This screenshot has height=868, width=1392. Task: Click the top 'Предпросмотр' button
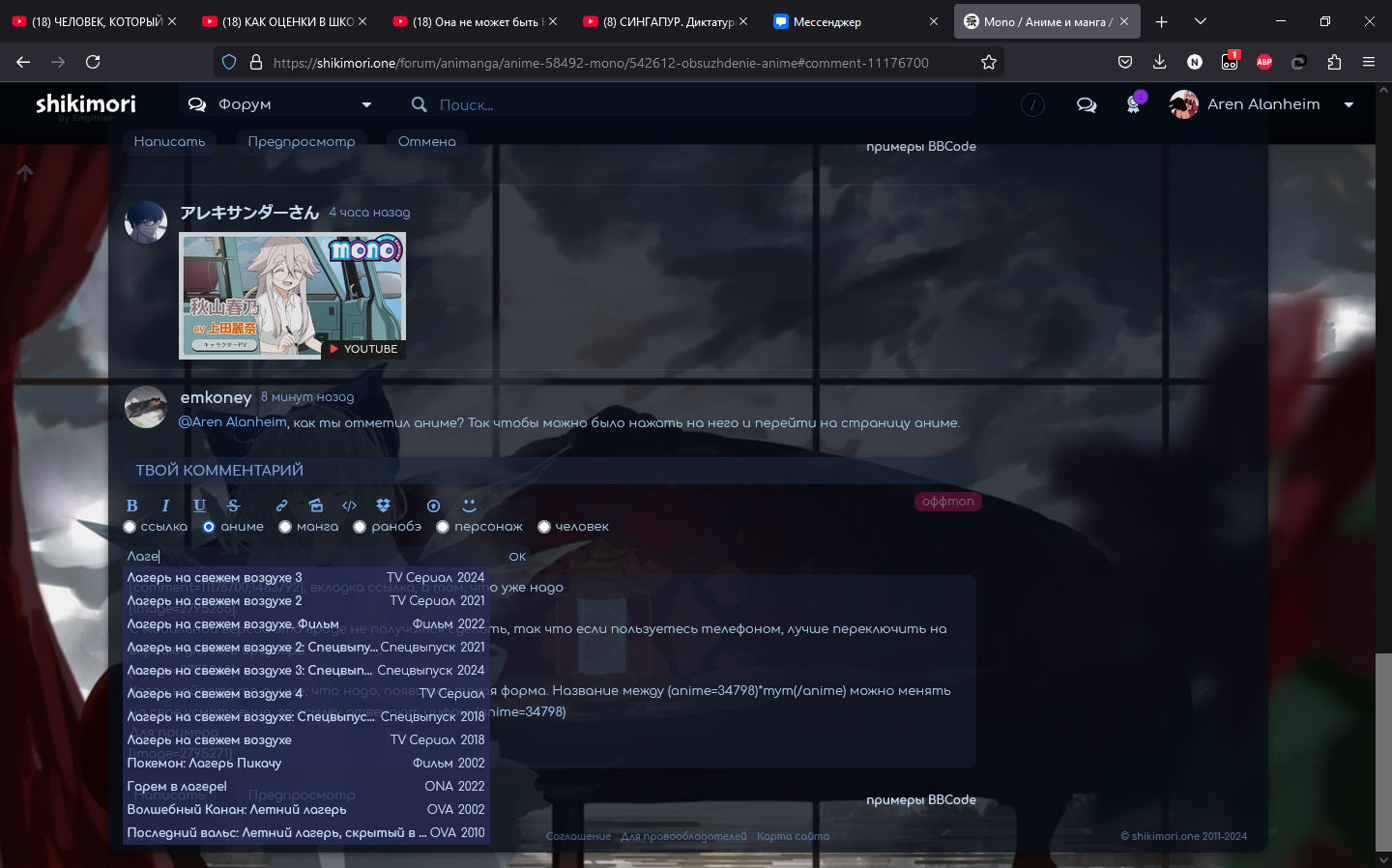(302, 141)
